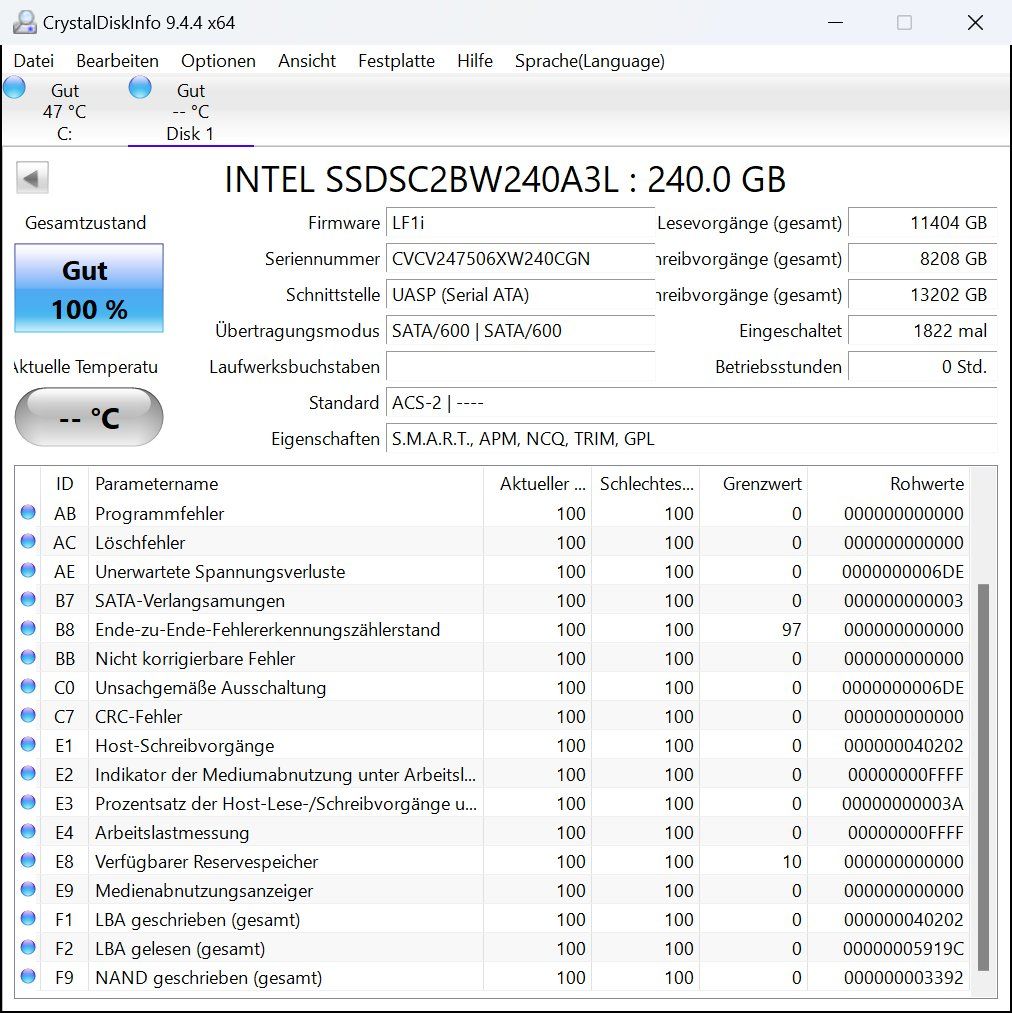Switch to the Disk 1 tab

190,111
